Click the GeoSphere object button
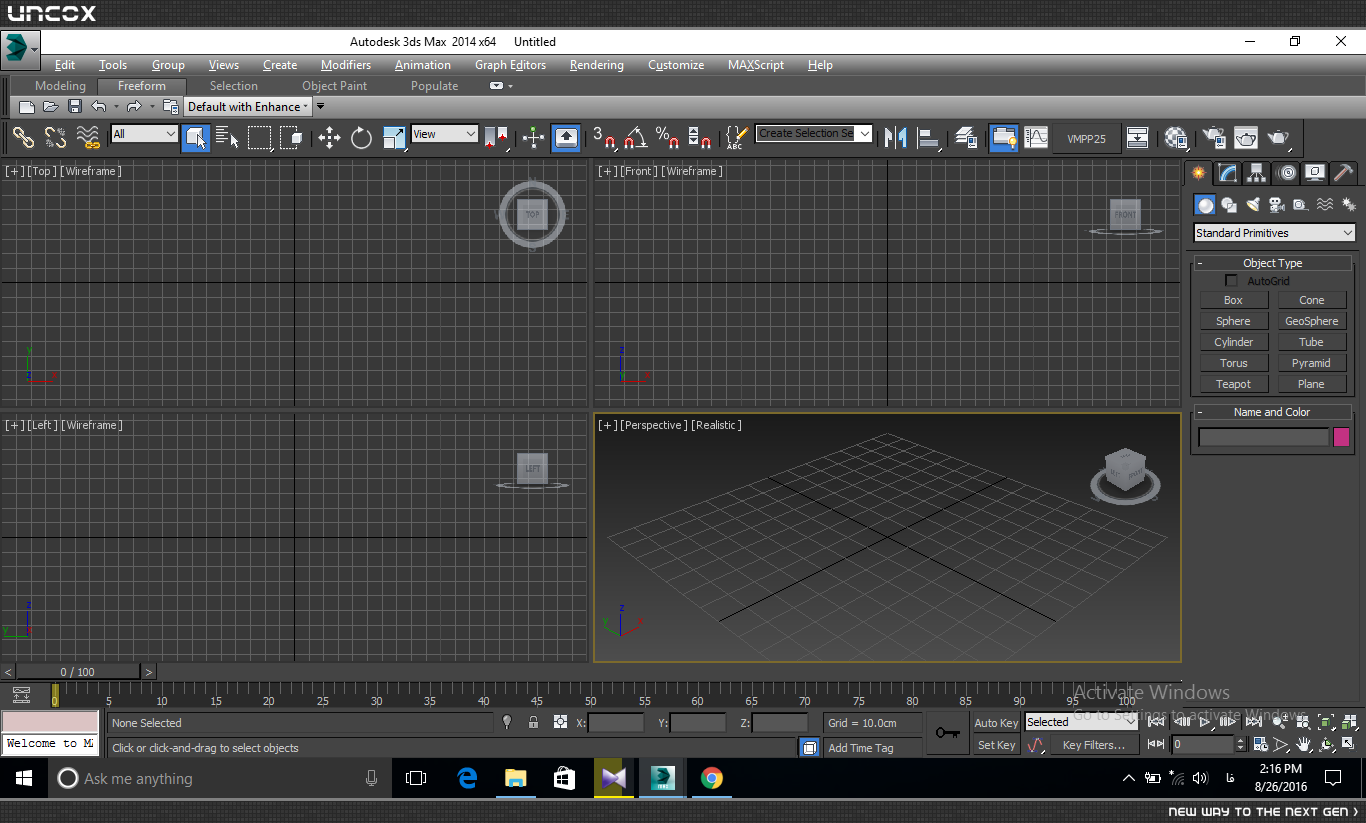The height and width of the screenshot is (823, 1366). 1311,321
